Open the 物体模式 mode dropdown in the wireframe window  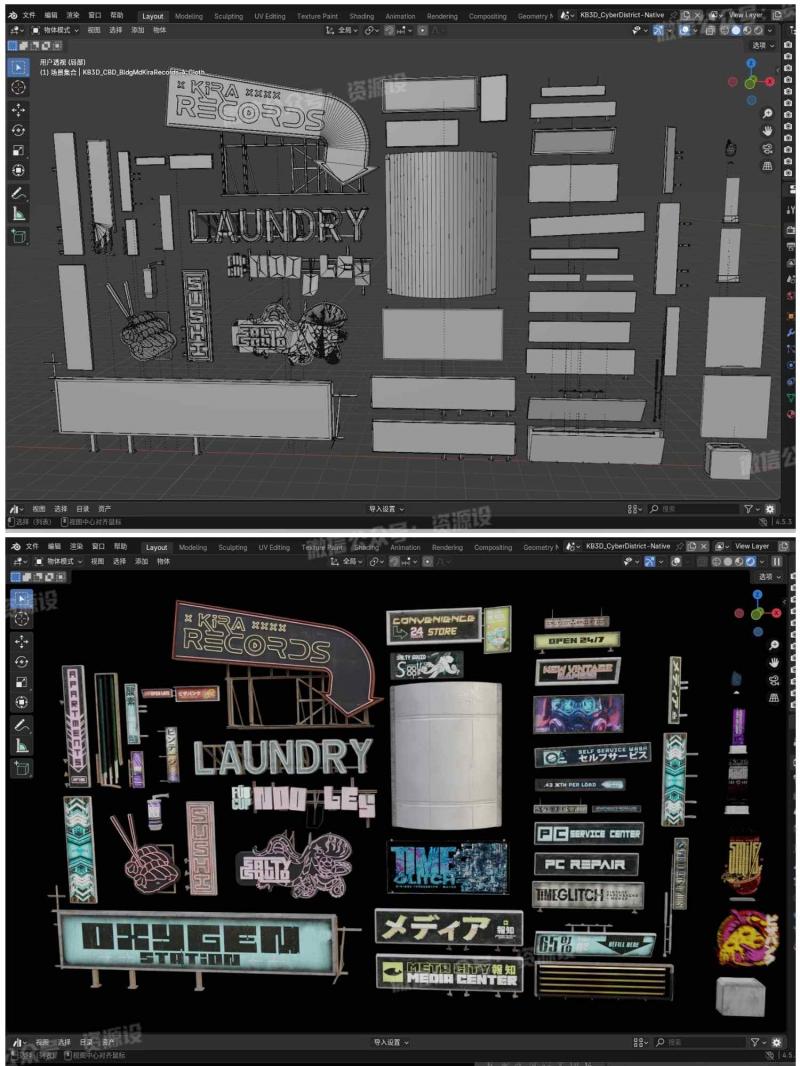(x=55, y=30)
